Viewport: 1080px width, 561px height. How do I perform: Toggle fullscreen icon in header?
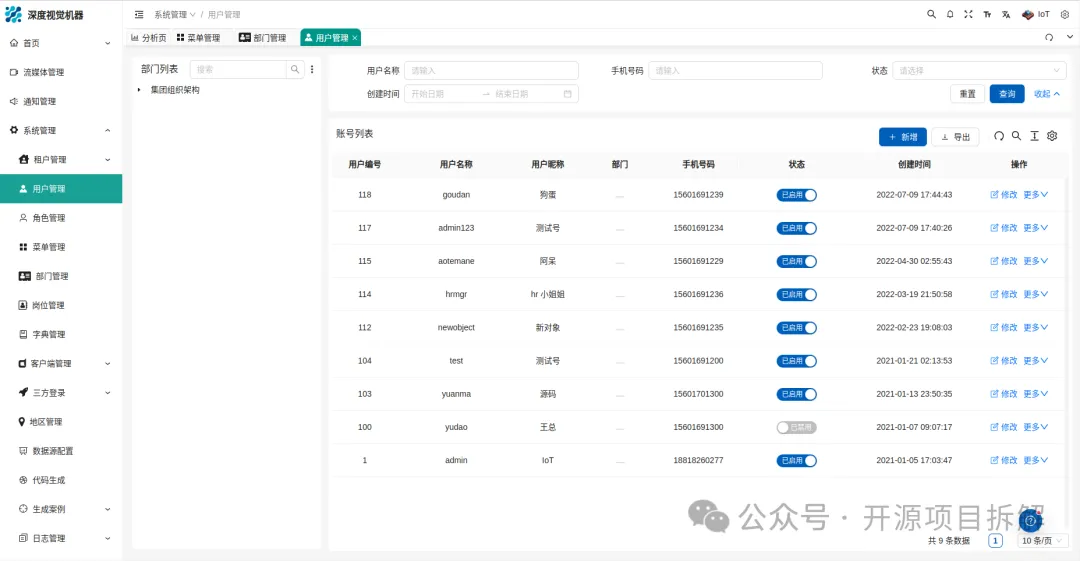[968, 14]
